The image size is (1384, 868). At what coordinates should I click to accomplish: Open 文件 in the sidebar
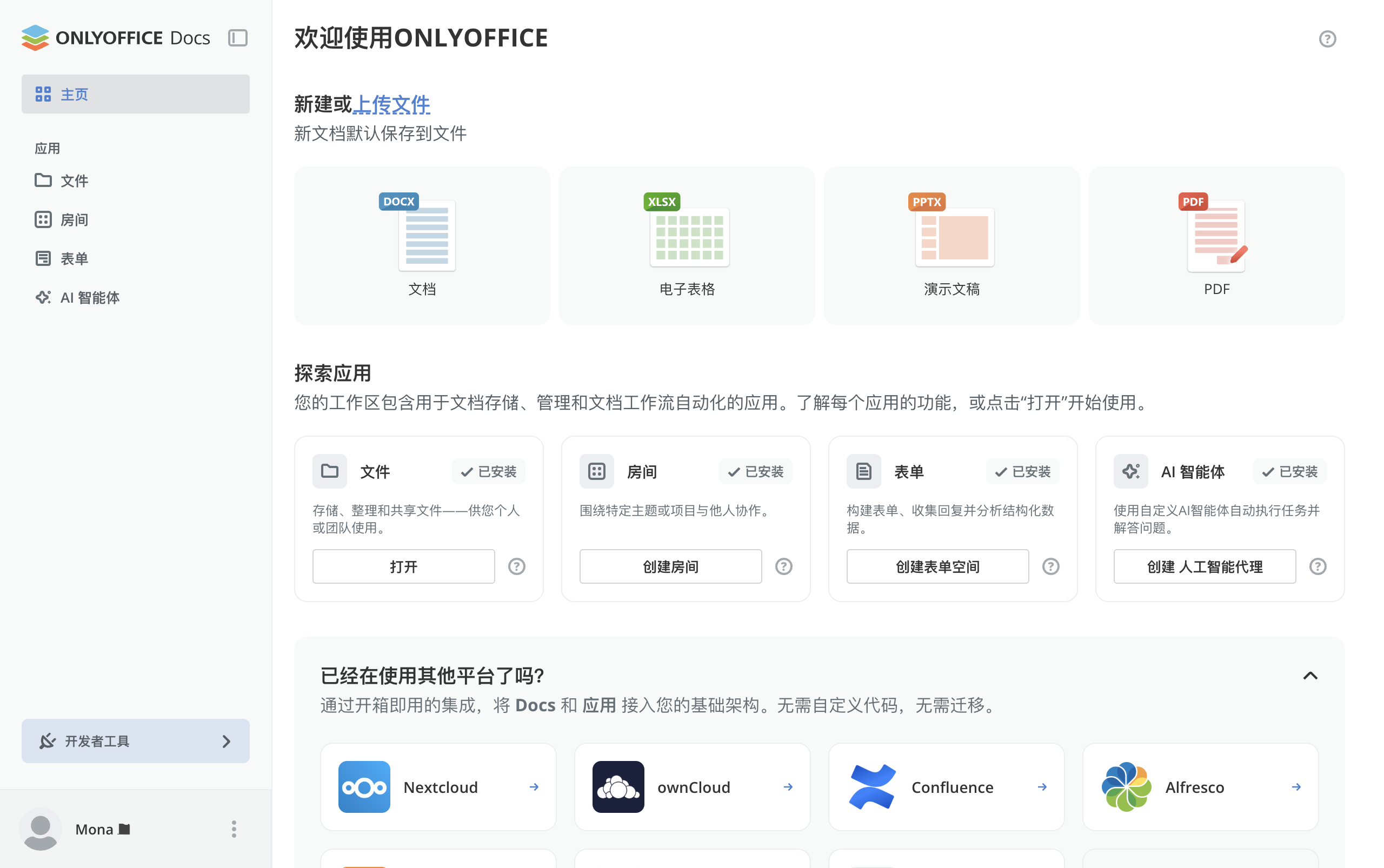tap(136, 181)
